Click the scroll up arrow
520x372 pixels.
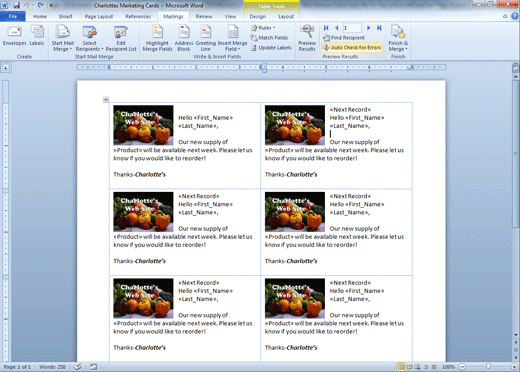pos(516,76)
